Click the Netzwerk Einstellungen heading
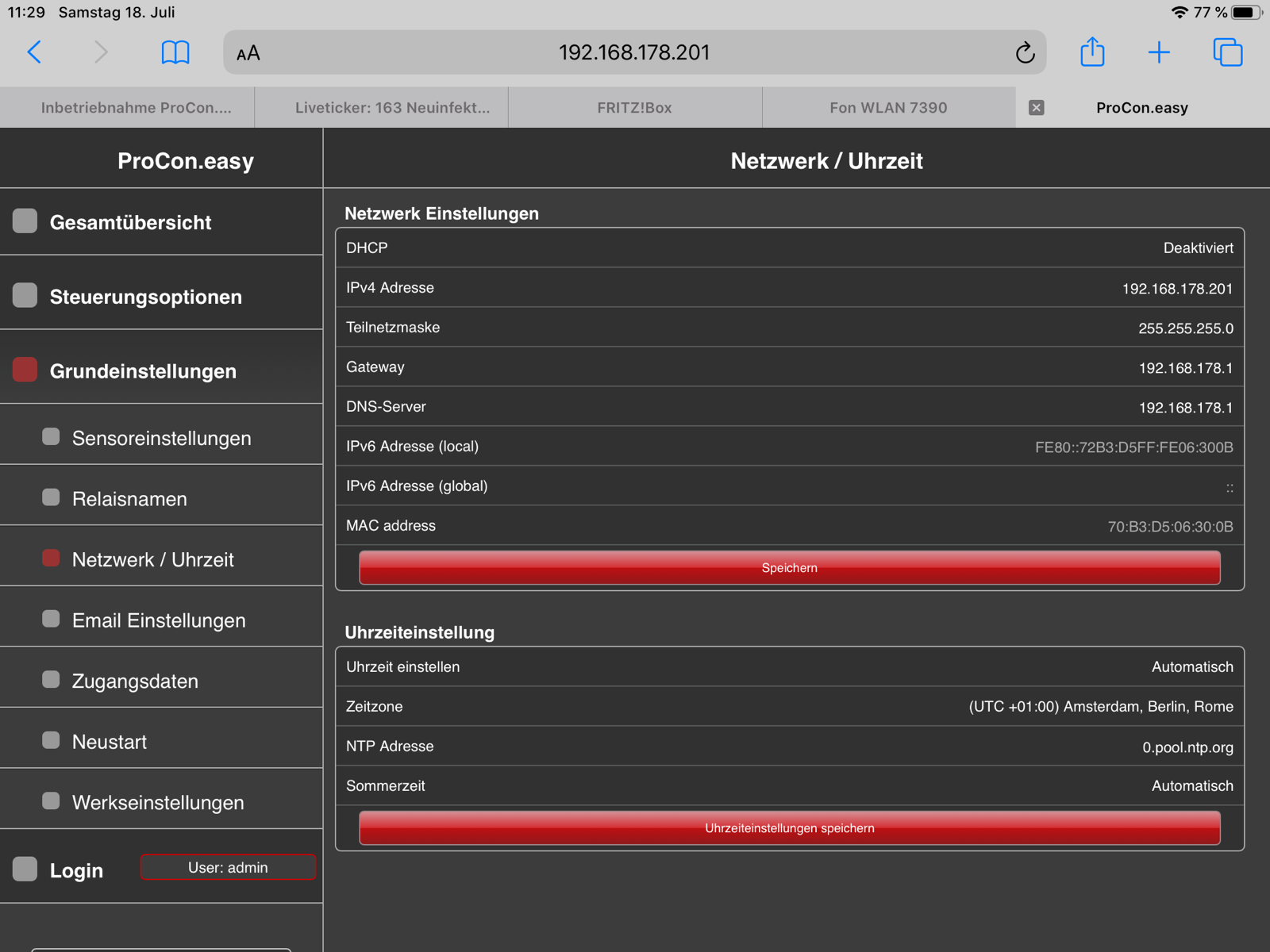Screen dimensions: 1270x952 coord(441,213)
